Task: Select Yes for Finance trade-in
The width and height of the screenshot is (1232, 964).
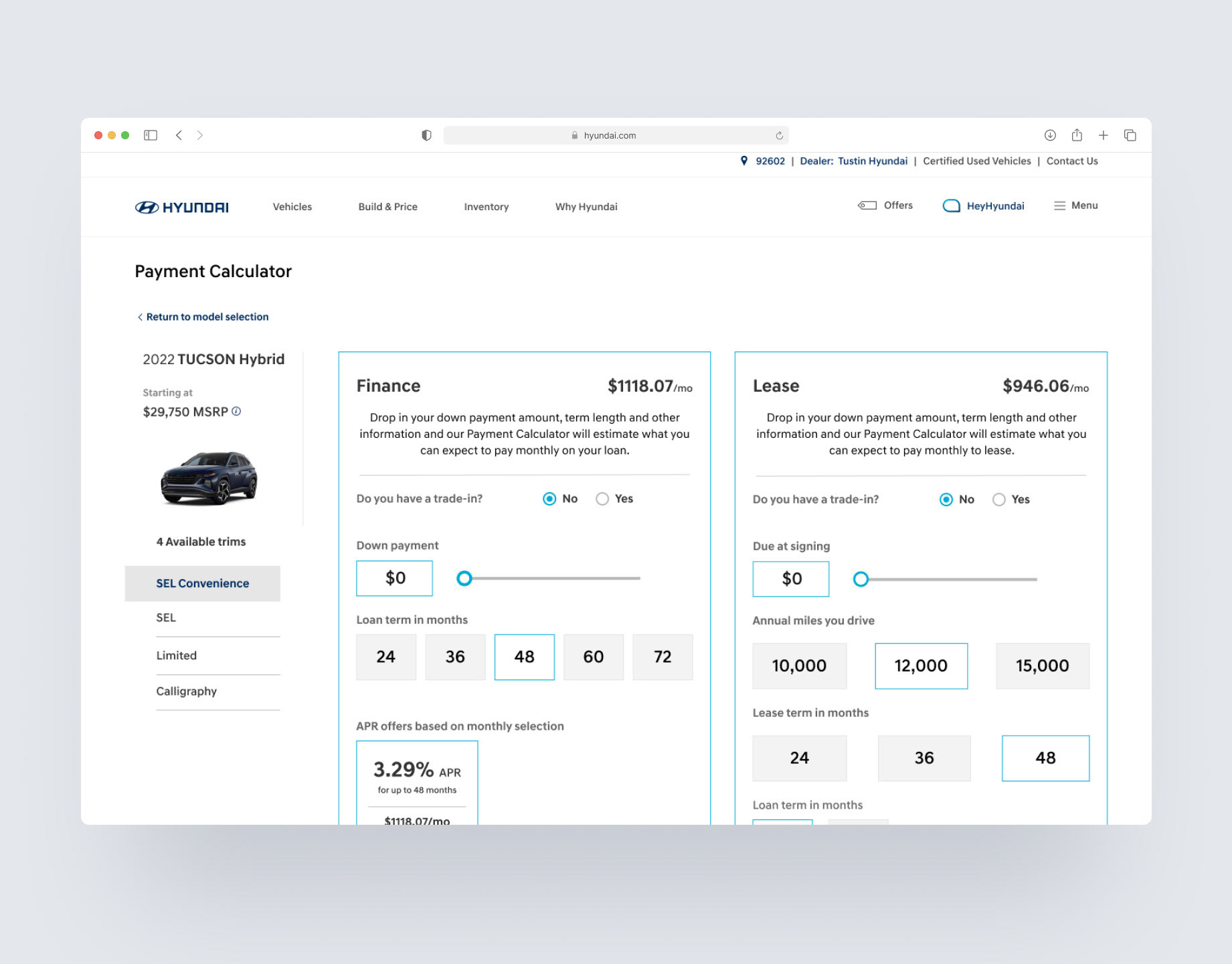Action: click(602, 499)
